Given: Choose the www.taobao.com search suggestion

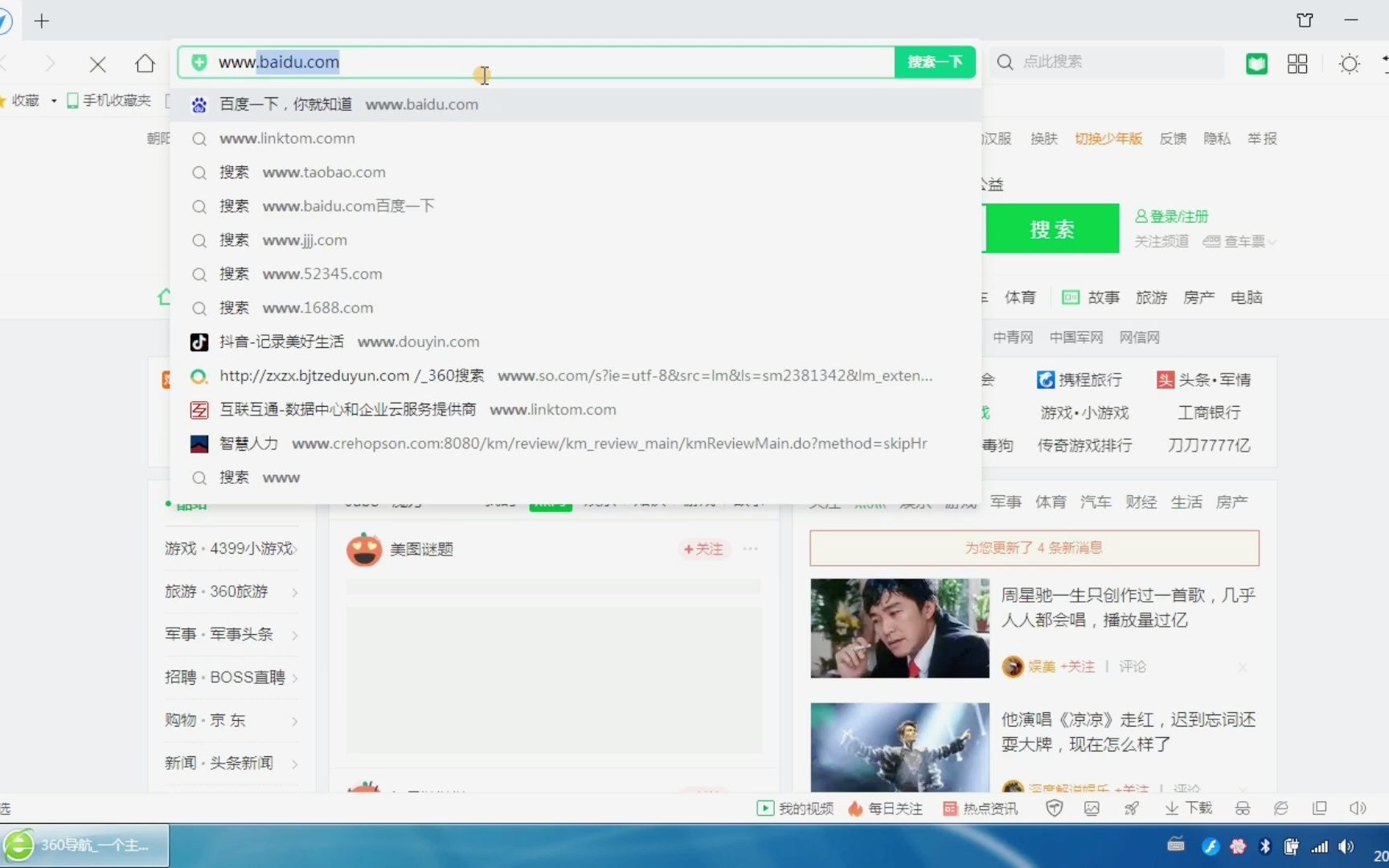Looking at the screenshot, I should pyautogui.click(x=576, y=172).
